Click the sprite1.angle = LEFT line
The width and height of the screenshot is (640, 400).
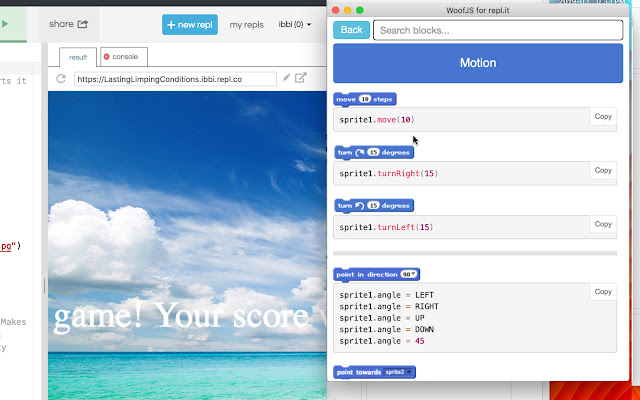point(387,295)
